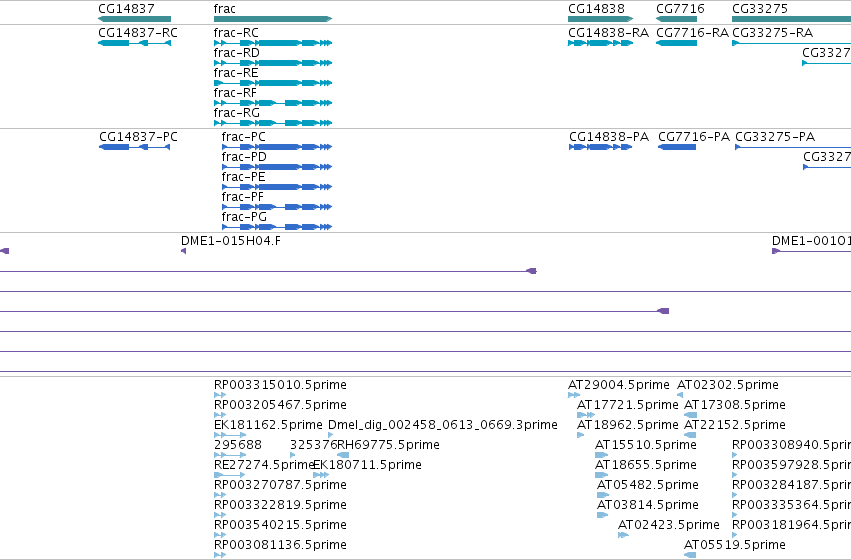Viewport: 851px width, 560px height.
Task: Click the RP003270787.5prime EST label
Action: tap(280, 485)
